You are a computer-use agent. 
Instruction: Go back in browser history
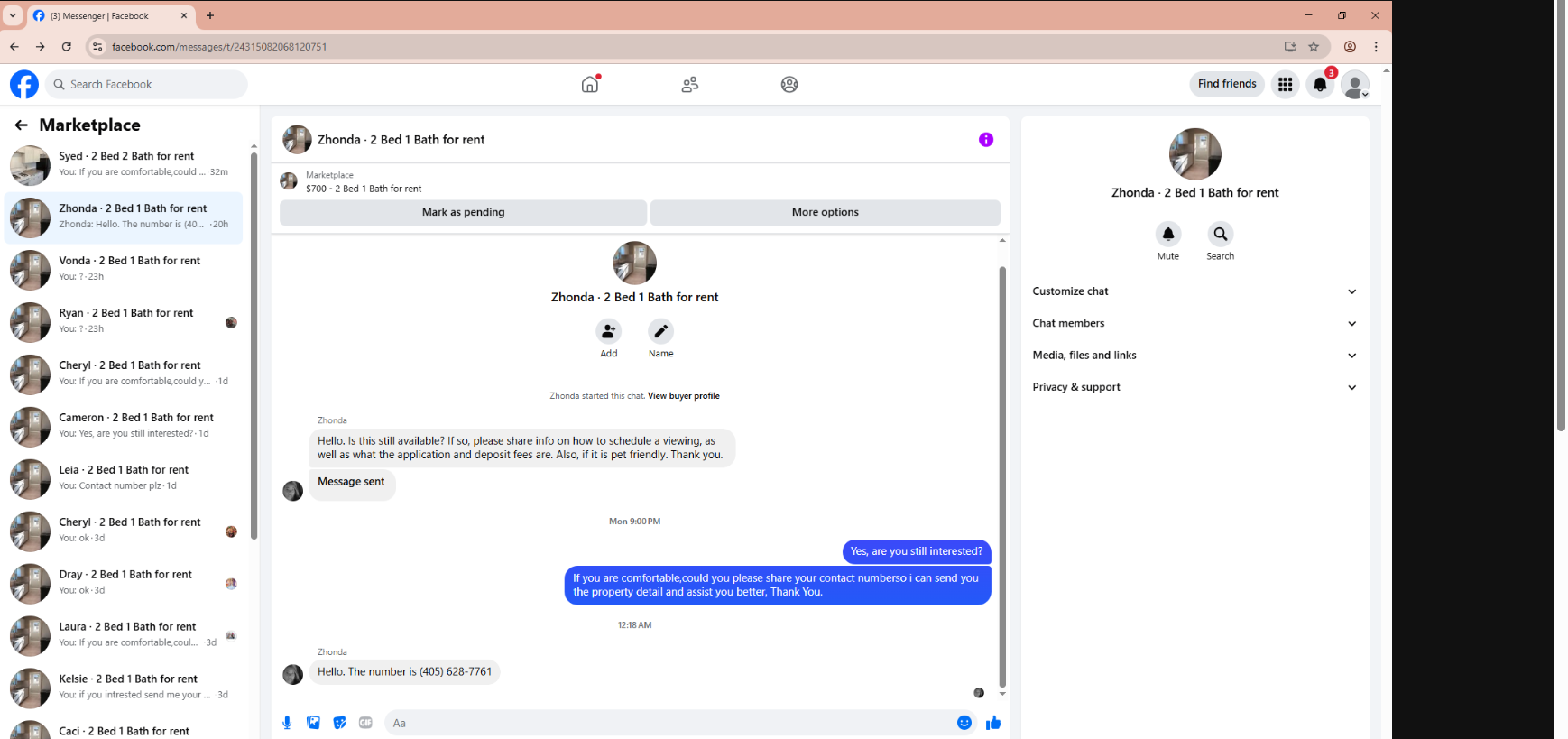click(x=14, y=46)
